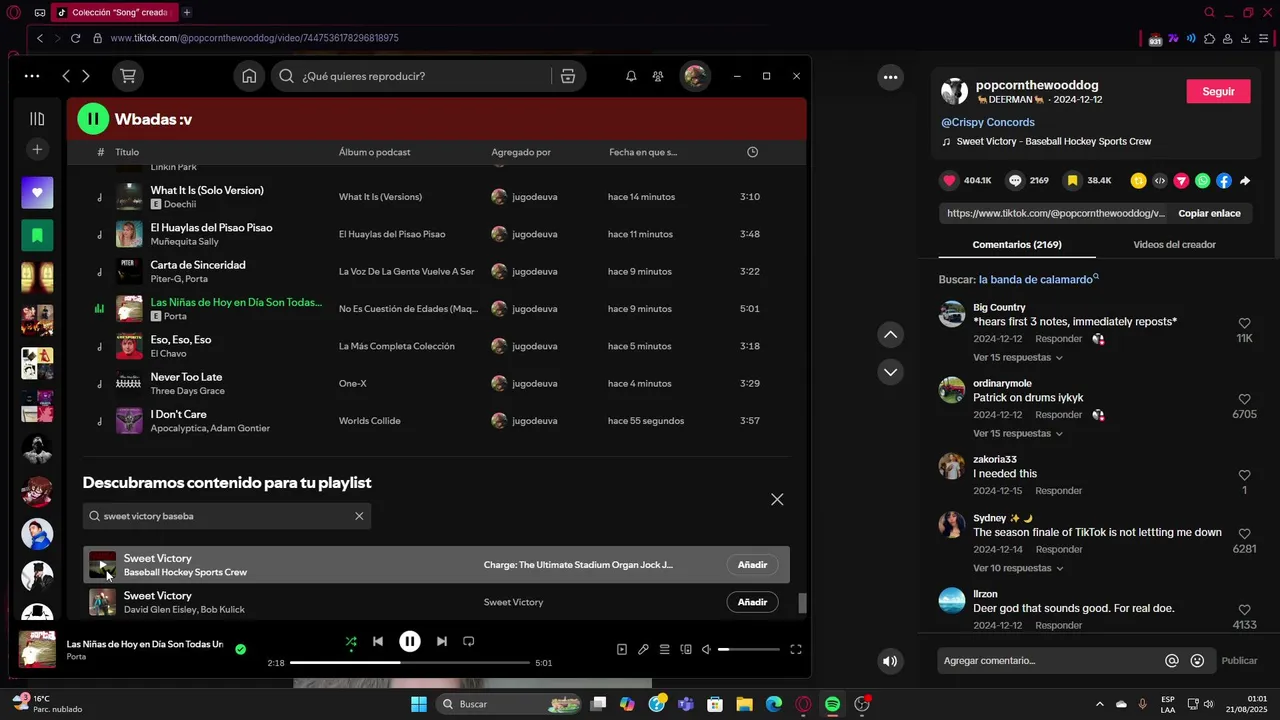This screenshot has width=1280, height=720.
Task: Like the TikTok video heart icon
Action: pos(949,181)
